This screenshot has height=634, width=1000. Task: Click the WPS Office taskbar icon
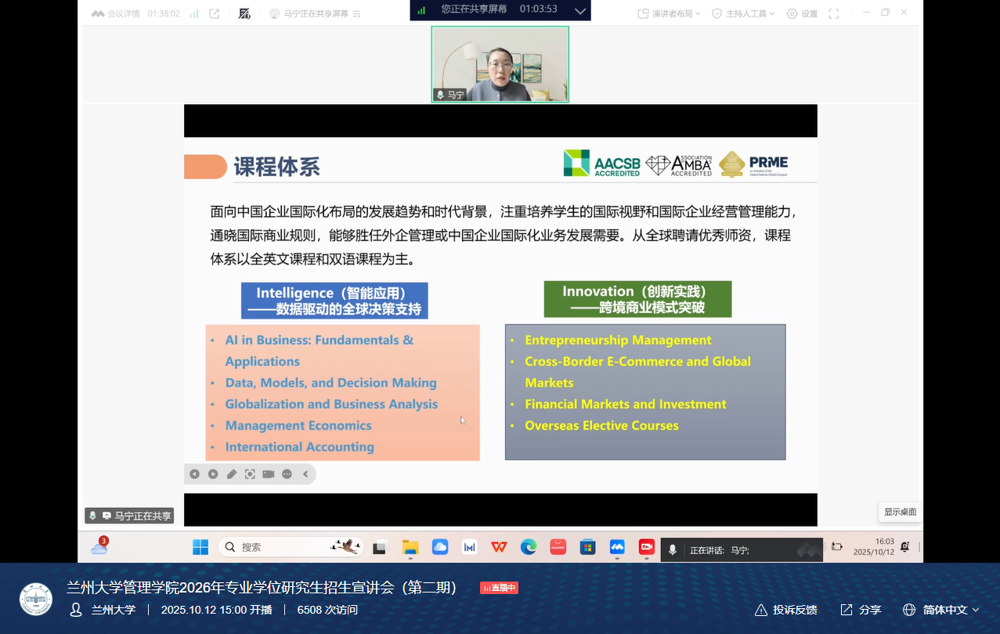(x=498, y=547)
